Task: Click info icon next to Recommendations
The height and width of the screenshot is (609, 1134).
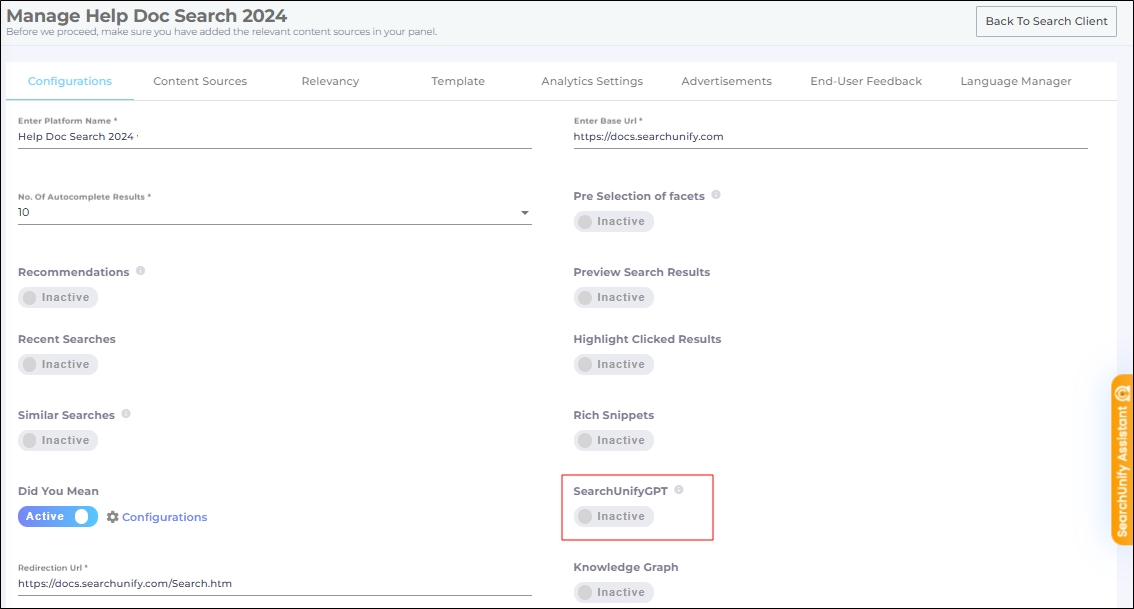Action: (x=140, y=271)
